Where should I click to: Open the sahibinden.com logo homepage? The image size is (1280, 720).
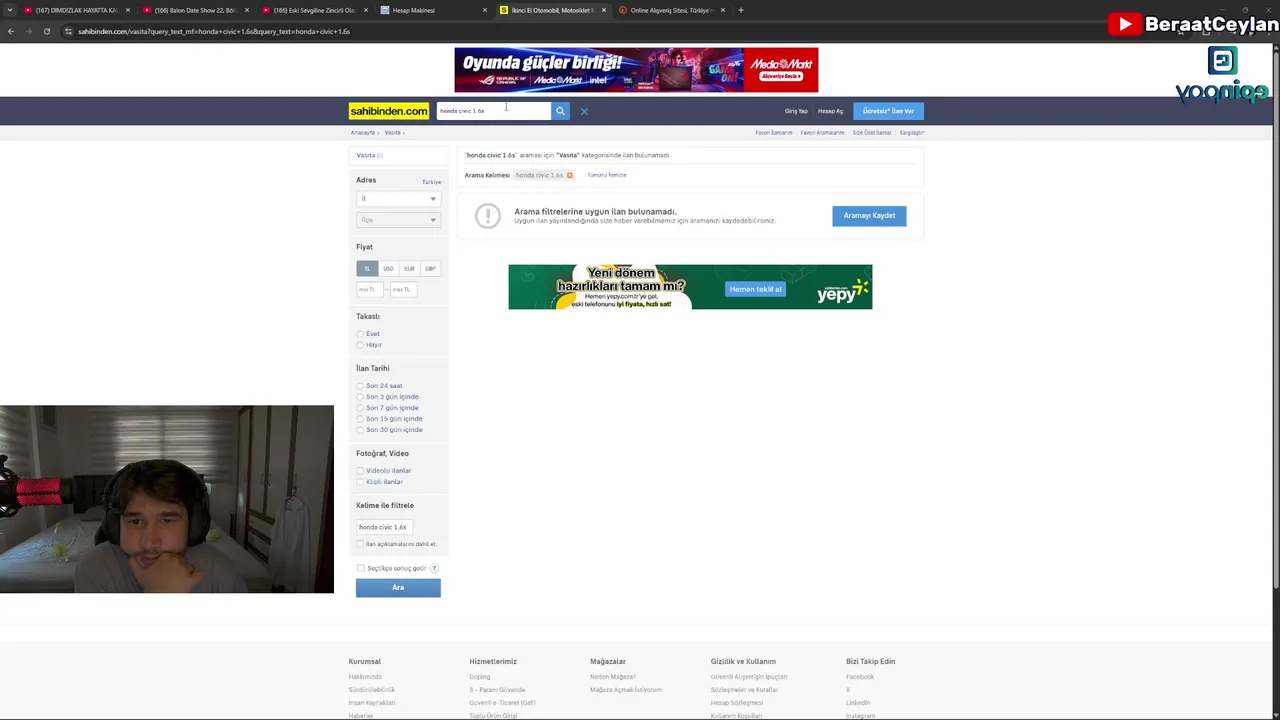point(389,111)
